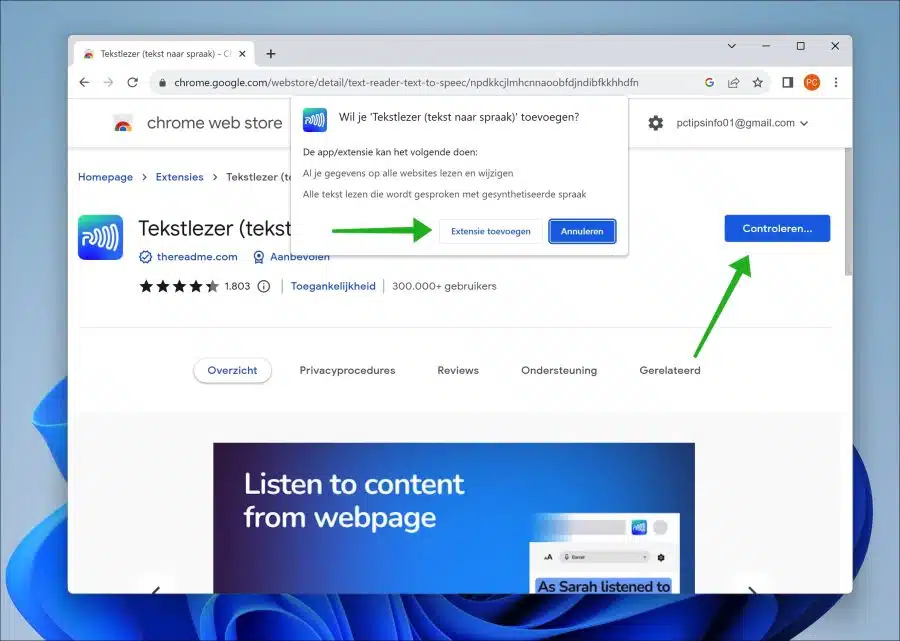Click the Tekstlezer icon in the dialog
The width and height of the screenshot is (900, 641).
pyautogui.click(x=315, y=120)
